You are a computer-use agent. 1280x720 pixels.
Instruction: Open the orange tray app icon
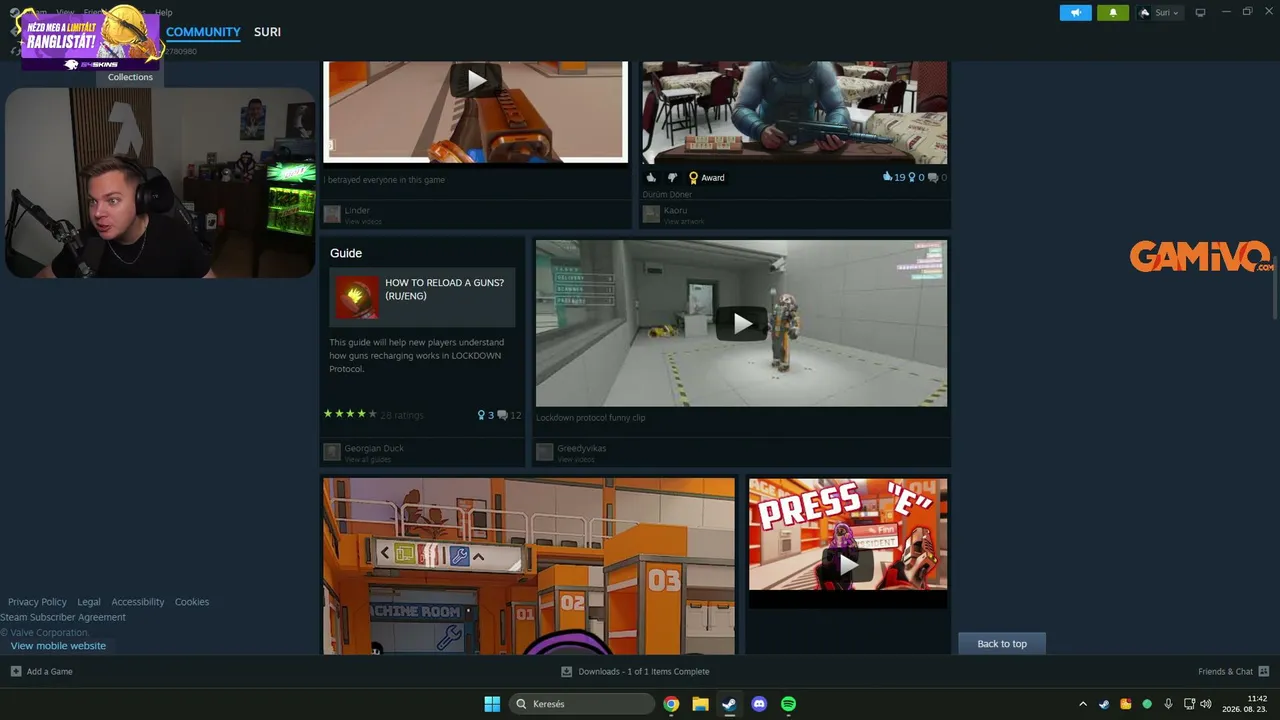coord(1126,704)
